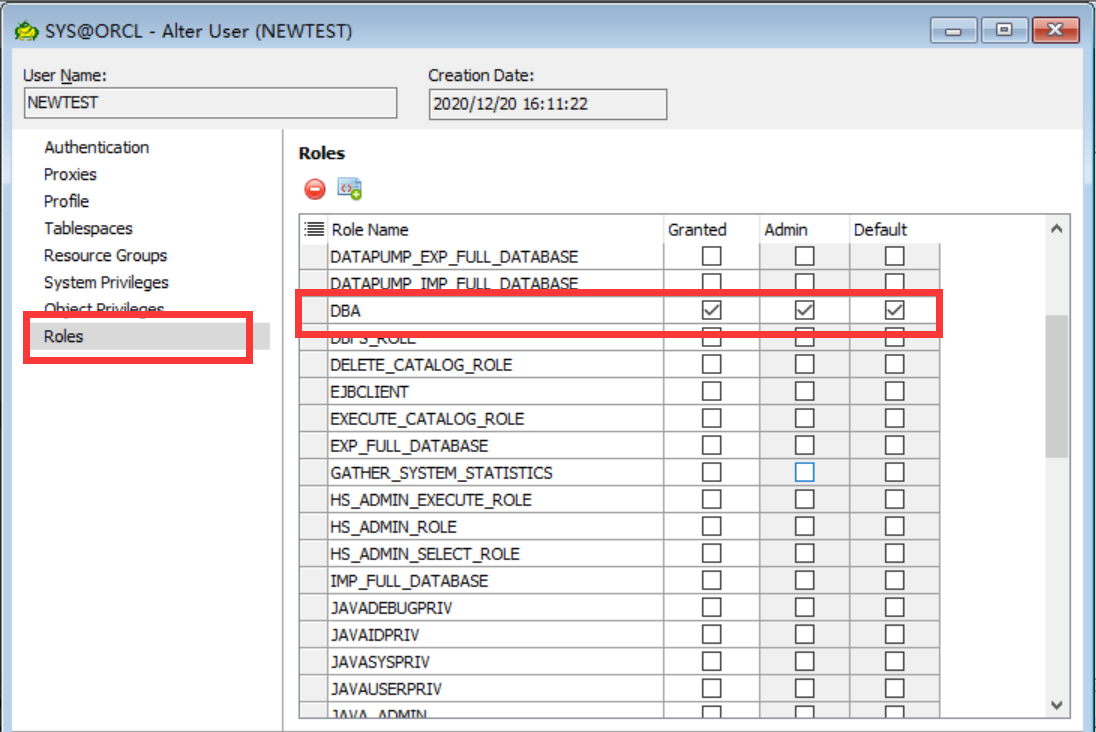
Task: Select the Proxies section
Action: 70,174
